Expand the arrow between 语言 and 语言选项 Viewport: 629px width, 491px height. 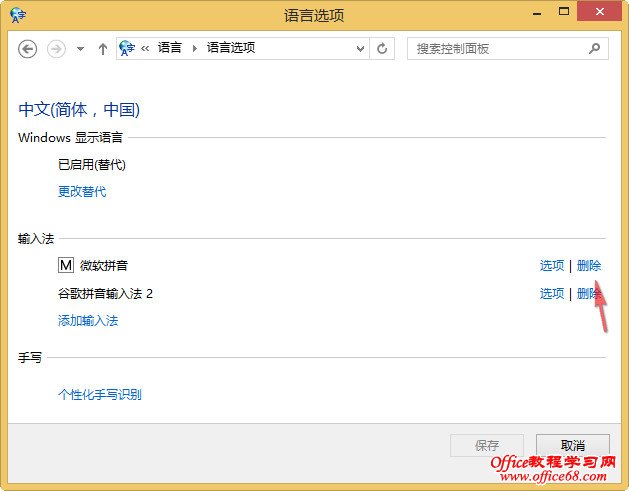pos(195,49)
